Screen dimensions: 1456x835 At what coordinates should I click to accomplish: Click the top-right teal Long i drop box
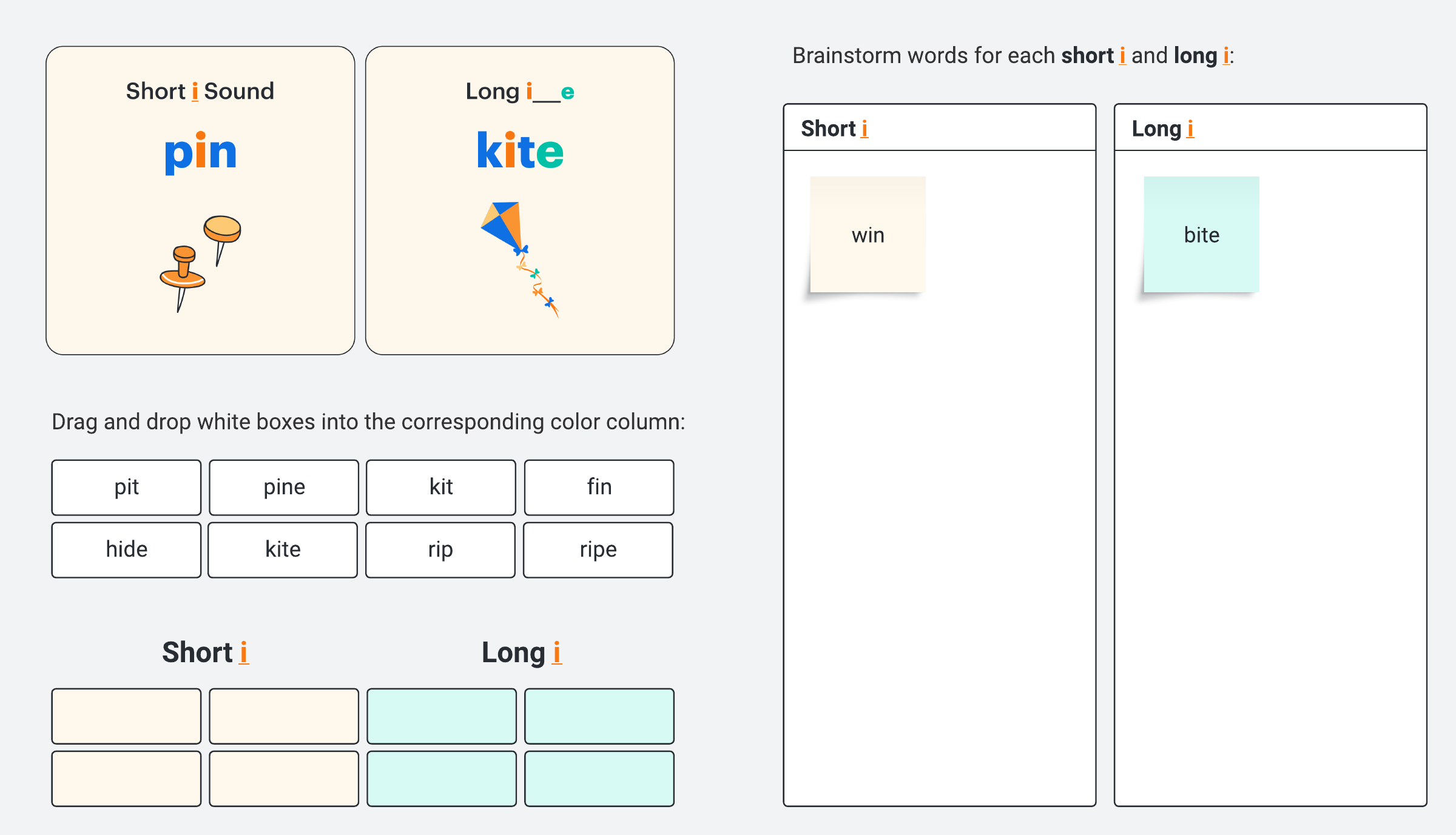pos(599,716)
